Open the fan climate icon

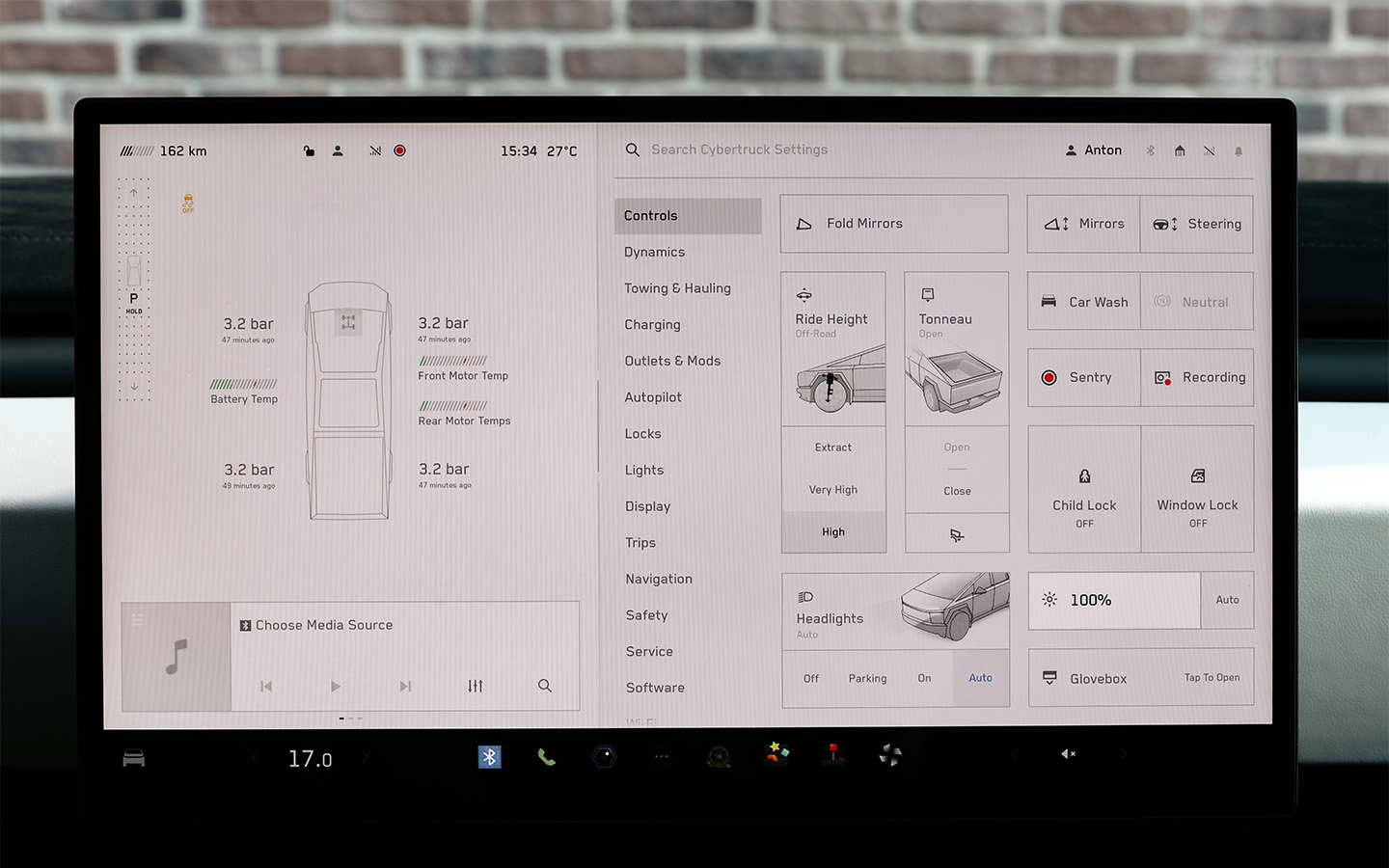coord(890,755)
